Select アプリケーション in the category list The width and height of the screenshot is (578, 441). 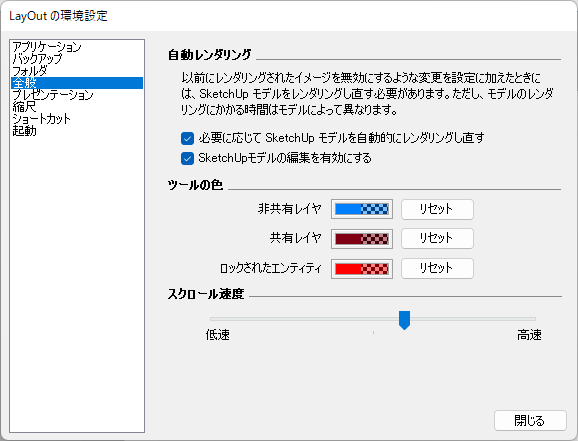click(47, 47)
